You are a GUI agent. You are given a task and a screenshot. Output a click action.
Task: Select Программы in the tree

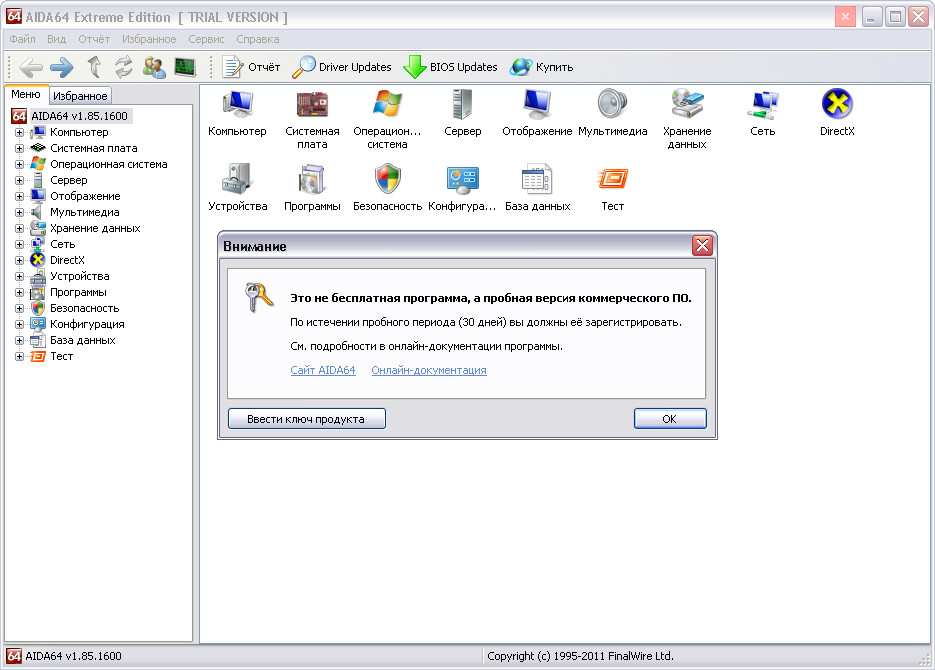(78, 293)
